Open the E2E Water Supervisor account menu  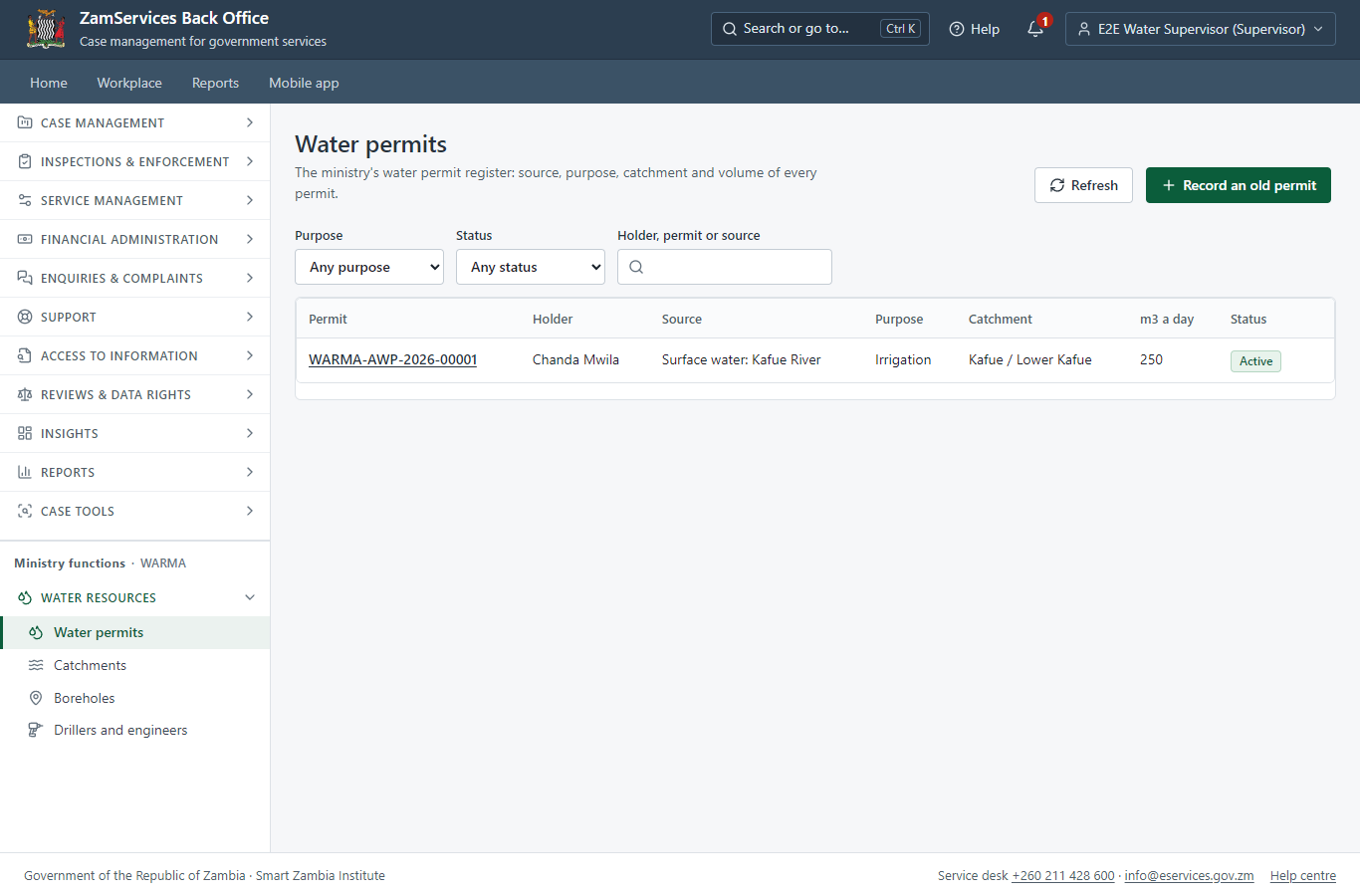1201,29
